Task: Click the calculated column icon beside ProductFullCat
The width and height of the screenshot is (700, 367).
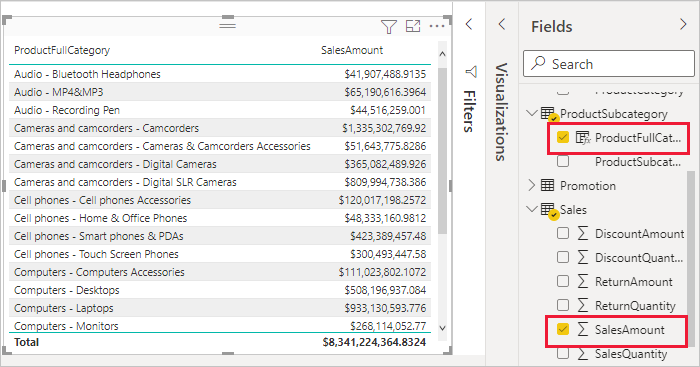Action: coord(583,138)
